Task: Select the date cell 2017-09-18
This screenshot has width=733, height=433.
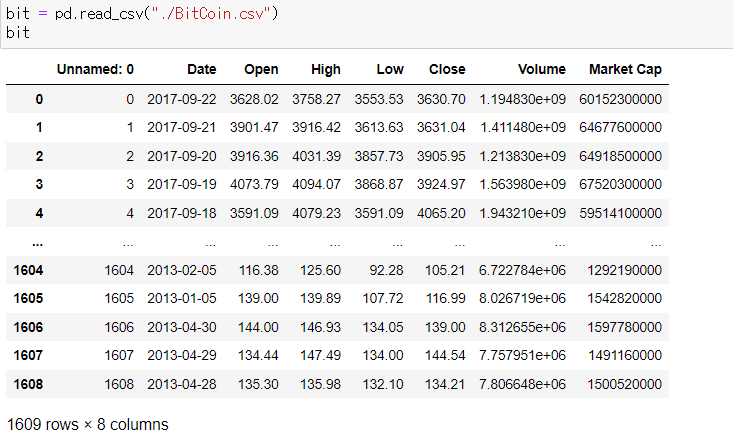Action: (182, 213)
